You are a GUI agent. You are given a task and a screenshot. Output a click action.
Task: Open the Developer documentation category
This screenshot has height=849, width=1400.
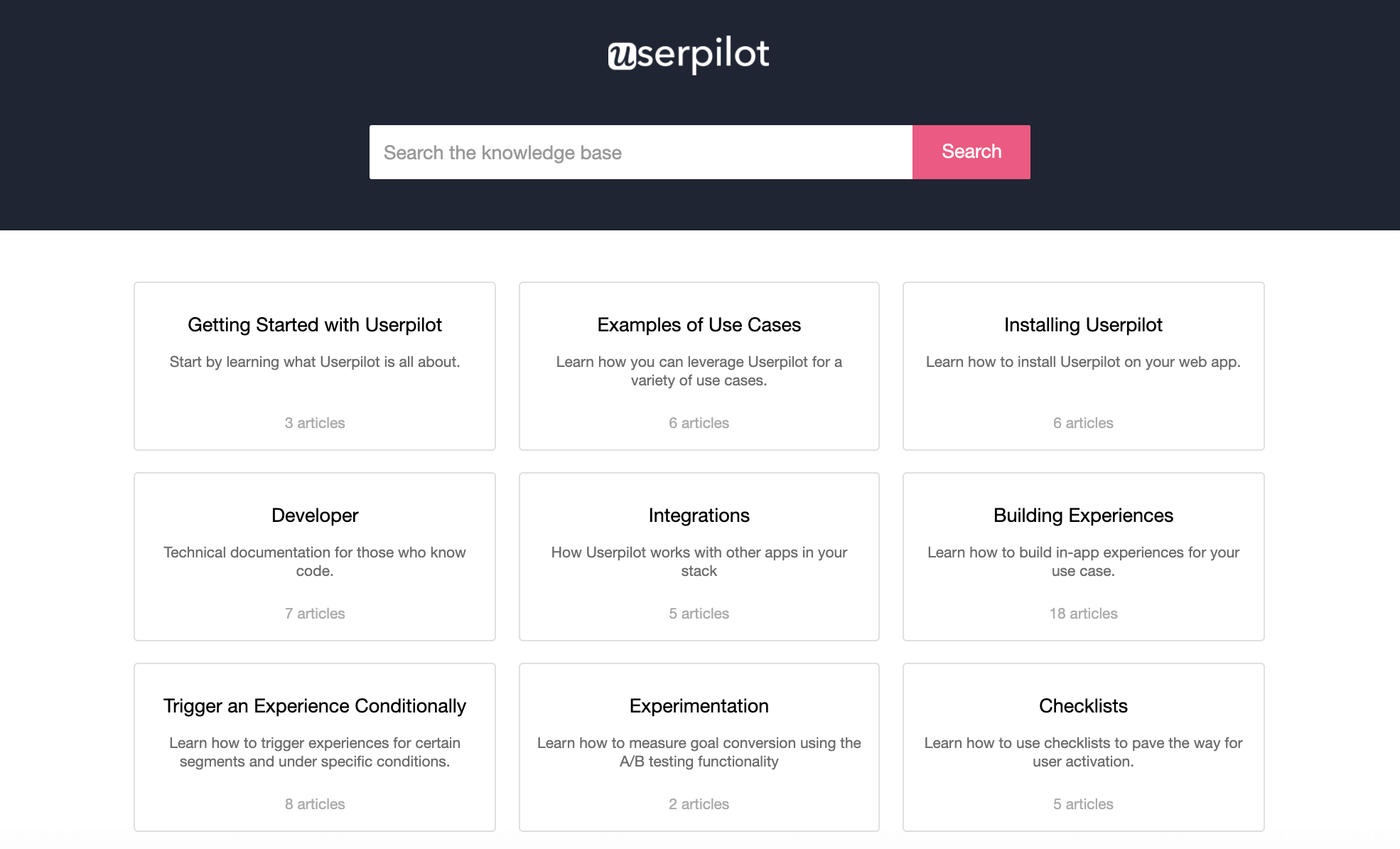click(x=314, y=516)
